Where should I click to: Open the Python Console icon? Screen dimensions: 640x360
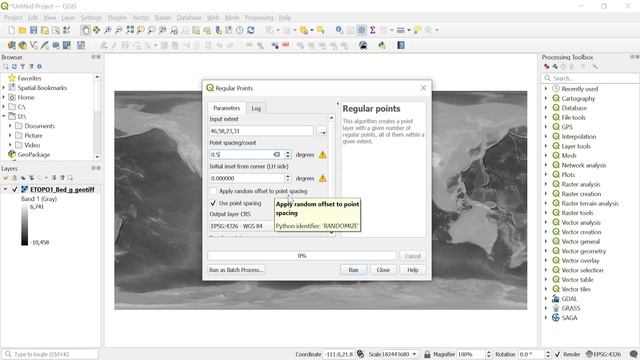point(382,45)
